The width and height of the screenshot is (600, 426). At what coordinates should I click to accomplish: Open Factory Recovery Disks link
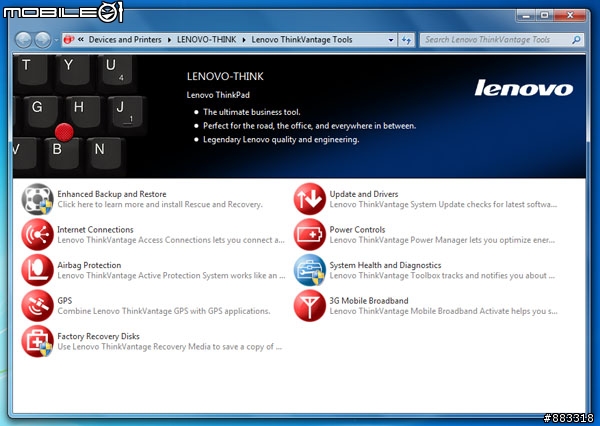pos(98,336)
